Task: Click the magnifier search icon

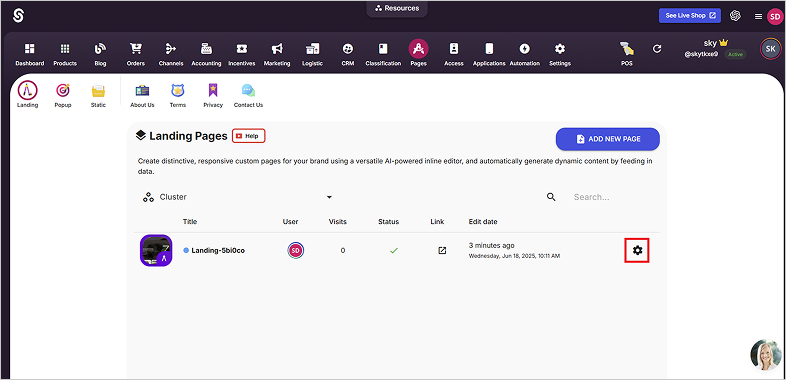Action: (x=551, y=197)
